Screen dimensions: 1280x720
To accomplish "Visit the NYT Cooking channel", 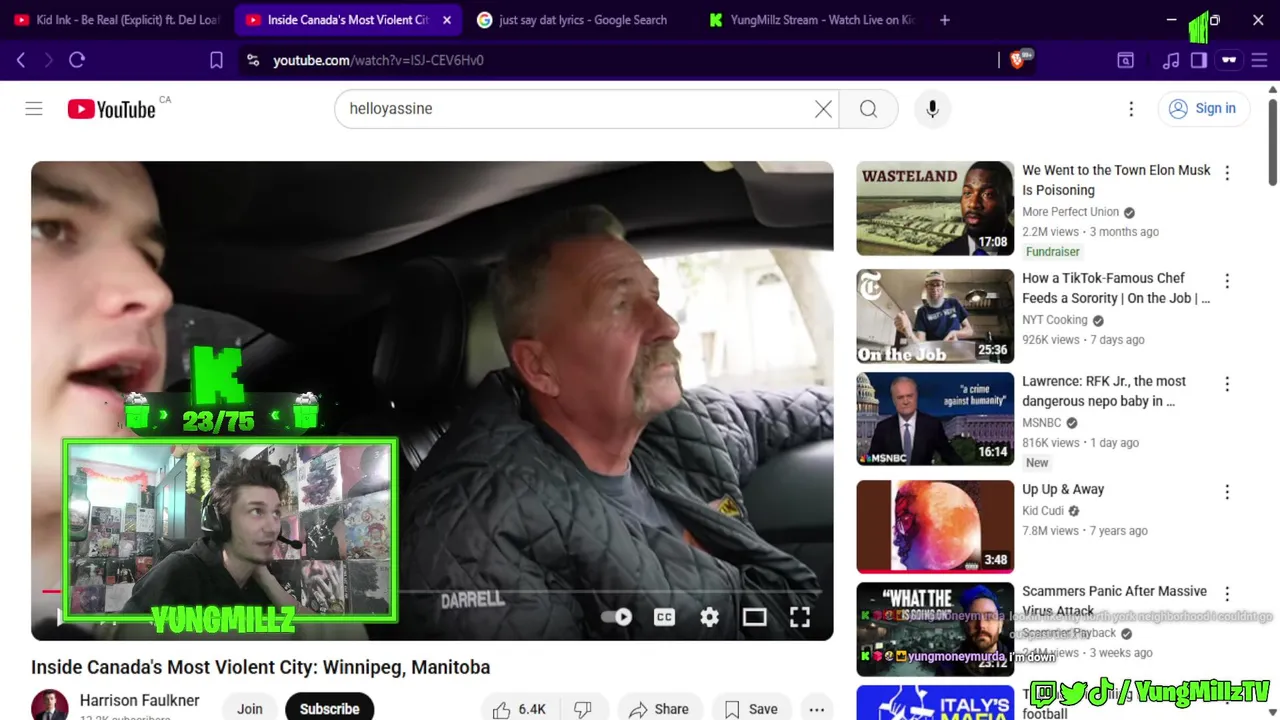I will click(x=1054, y=320).
